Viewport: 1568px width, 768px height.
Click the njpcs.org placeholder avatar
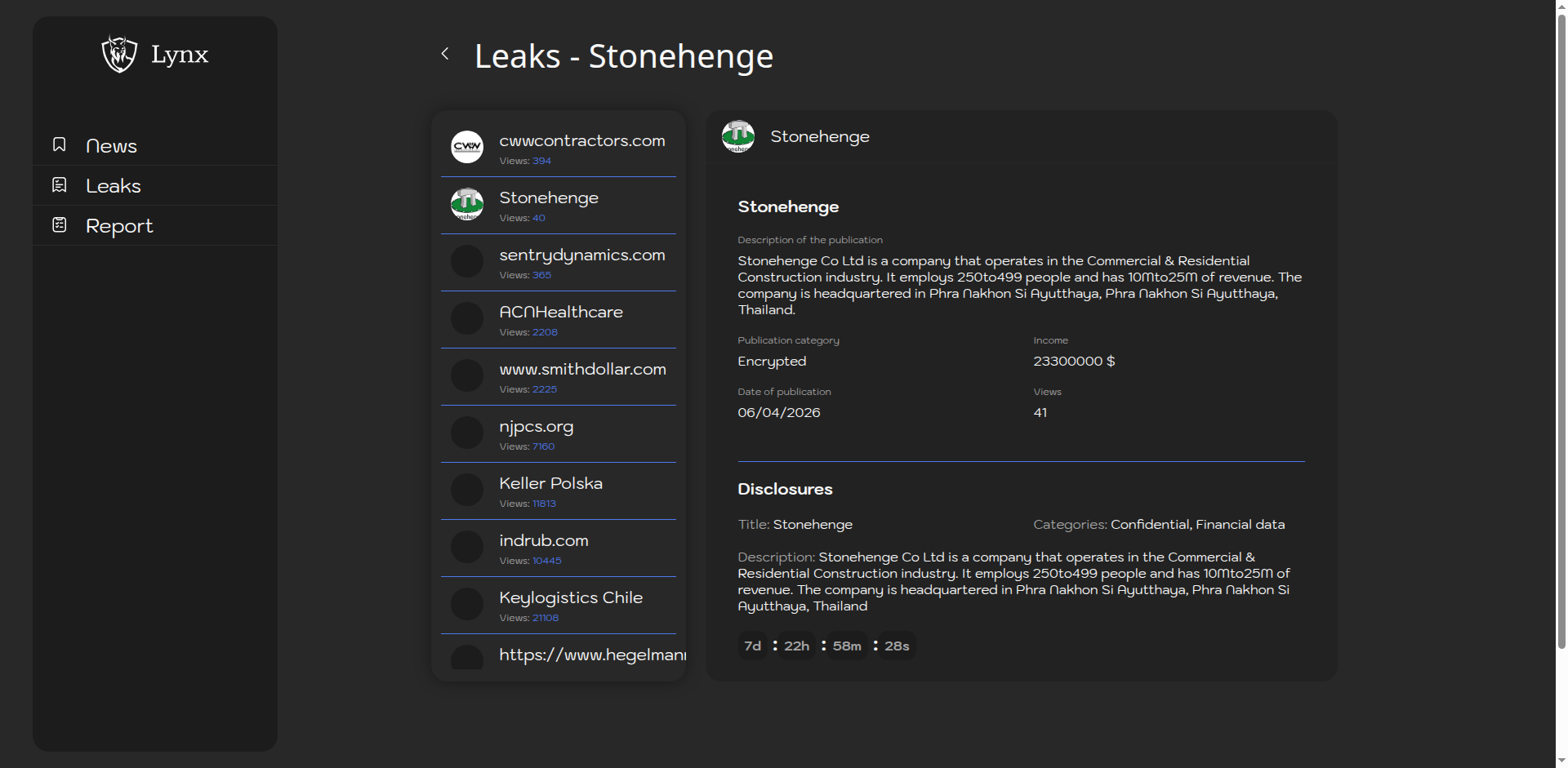tap(467, 433)
